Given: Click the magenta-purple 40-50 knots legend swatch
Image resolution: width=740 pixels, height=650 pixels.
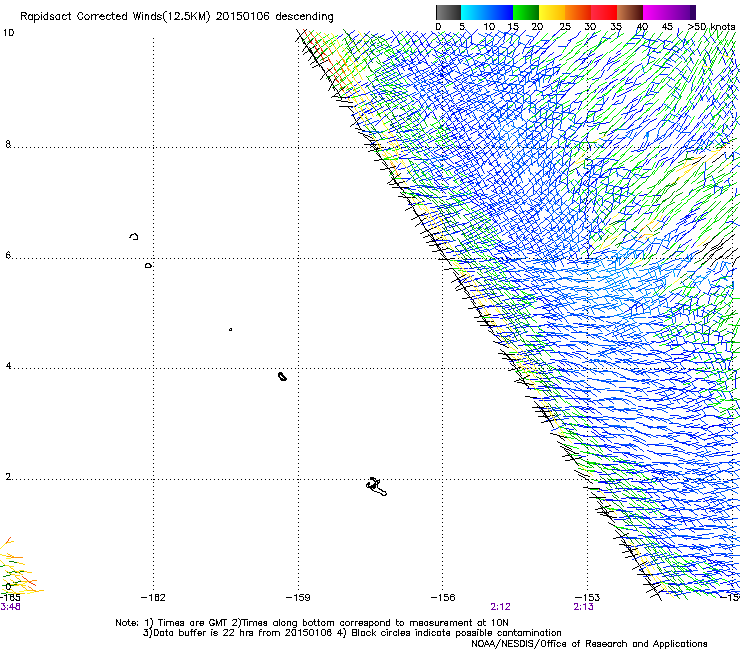Looking at the screenshot, I should 669,12.
